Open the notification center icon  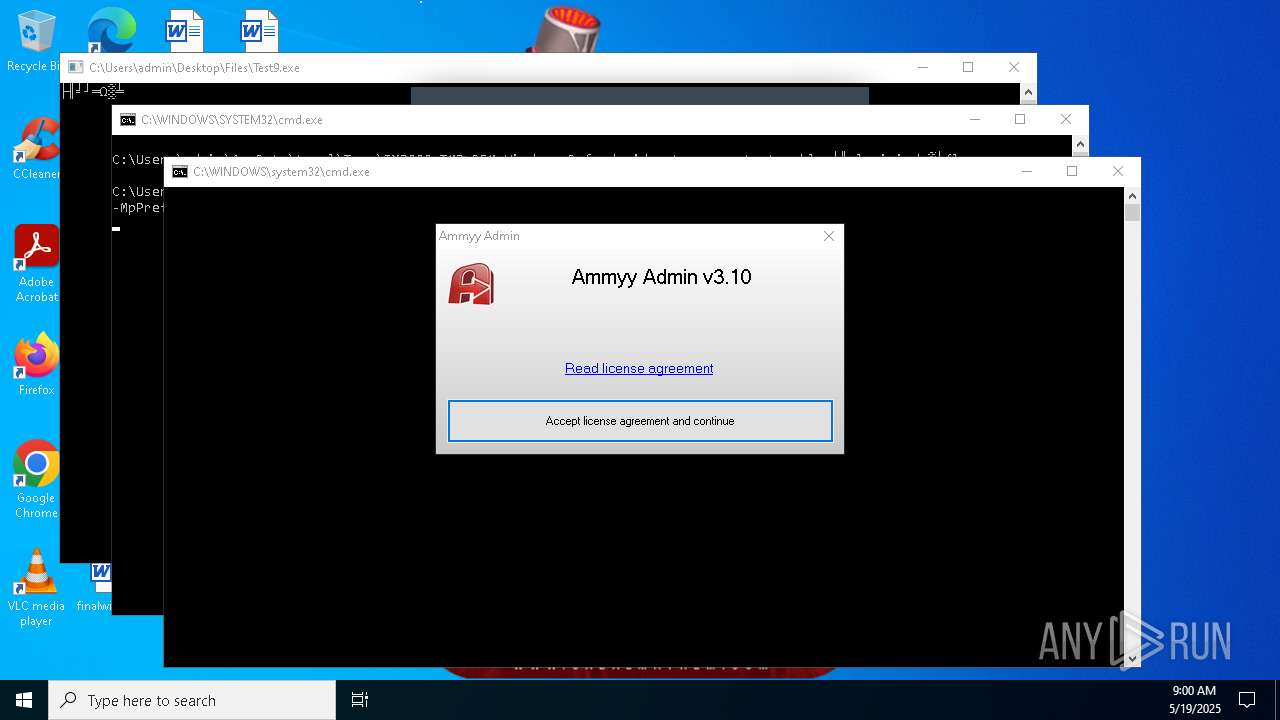pos(1247,700)
